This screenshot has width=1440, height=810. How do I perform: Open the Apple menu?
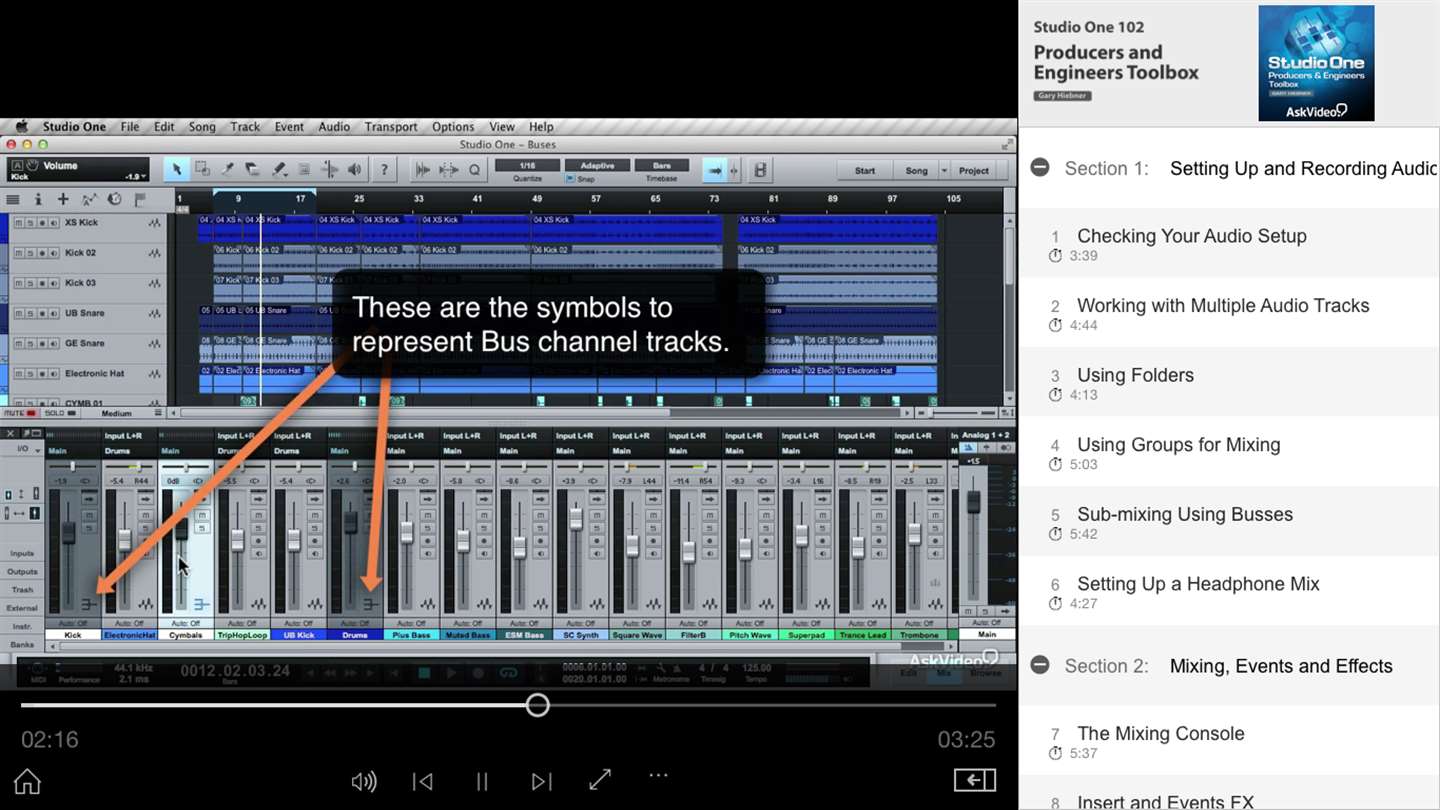click(21, 127)
